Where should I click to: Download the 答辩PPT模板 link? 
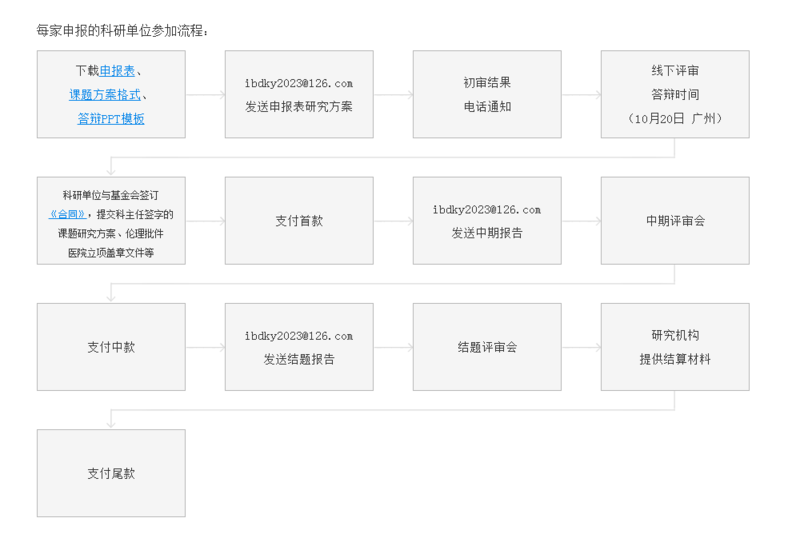[111, 119]
